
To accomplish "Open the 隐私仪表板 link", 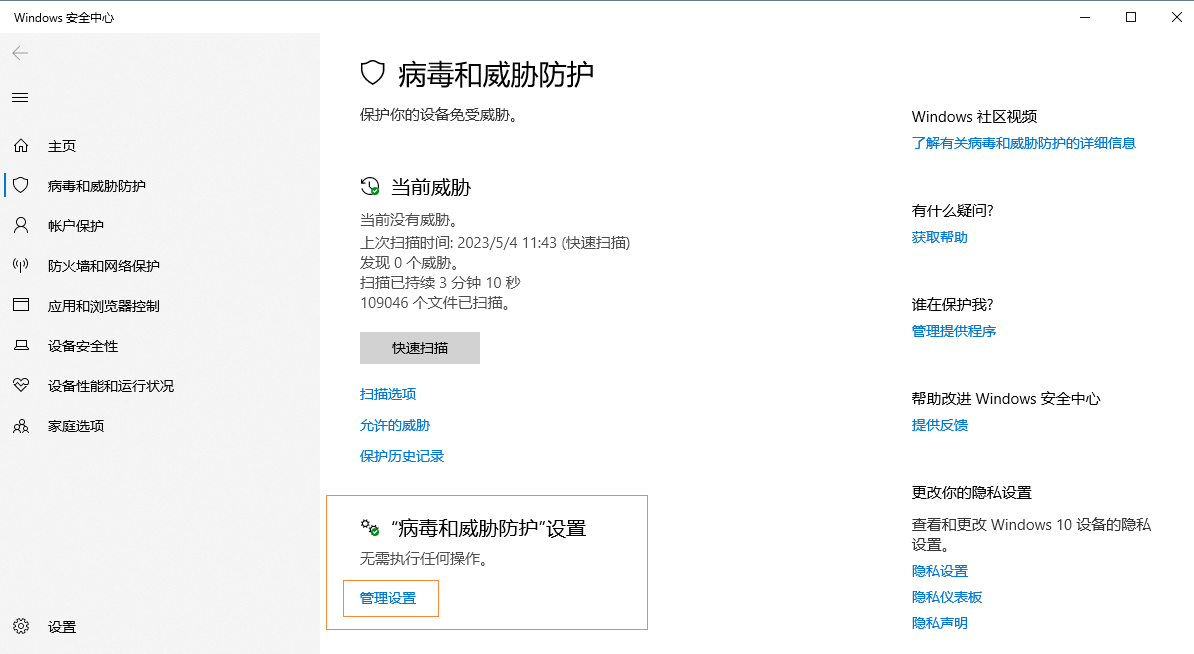I will coord(947,598).
